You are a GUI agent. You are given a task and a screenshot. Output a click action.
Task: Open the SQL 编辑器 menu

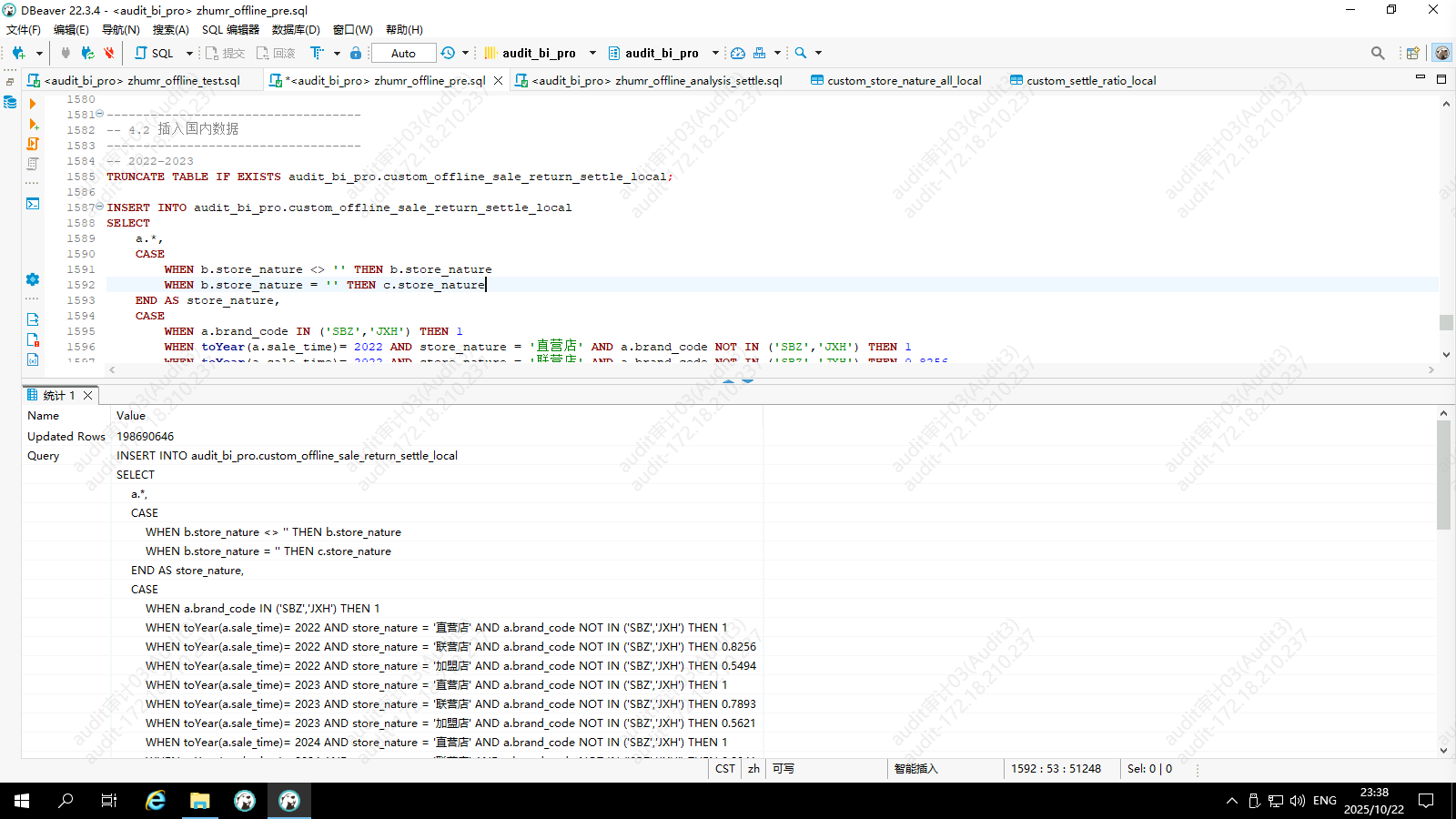(230, 29)
